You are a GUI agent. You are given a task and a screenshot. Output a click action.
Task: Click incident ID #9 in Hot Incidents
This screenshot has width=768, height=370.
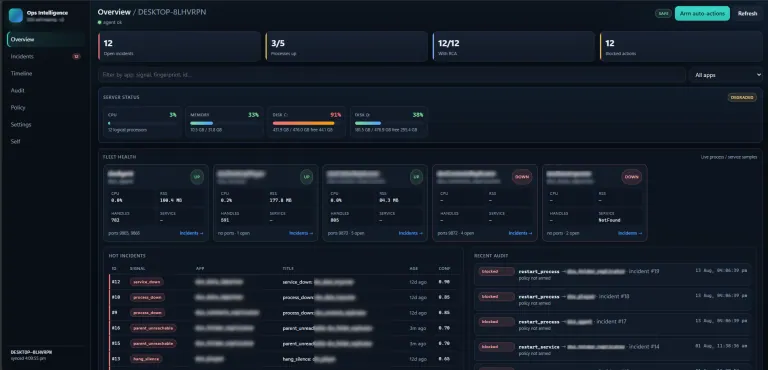point(115,313)
